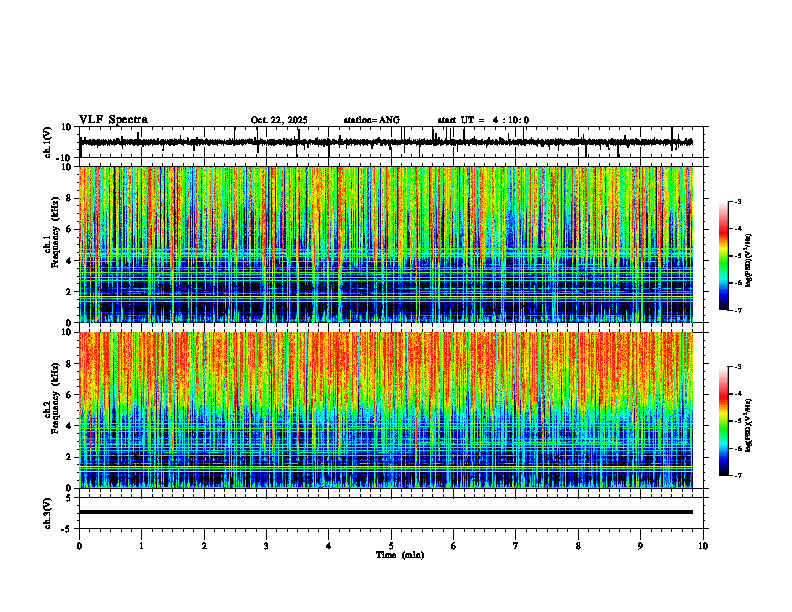This screenshot has width=792, height=612.
Task: Click the '-7' value at bottom of ch.2 colorbar
Action: pos(738,476)
